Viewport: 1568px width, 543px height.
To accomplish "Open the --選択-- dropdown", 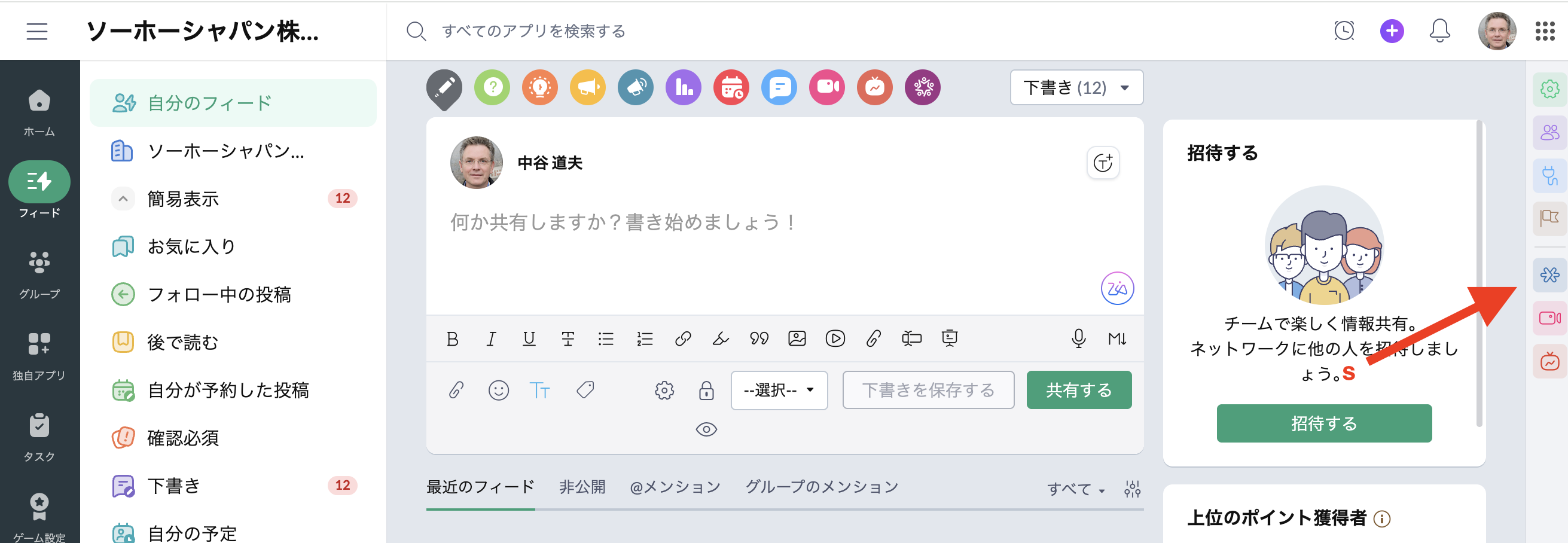I will click(x=779, y=390).
